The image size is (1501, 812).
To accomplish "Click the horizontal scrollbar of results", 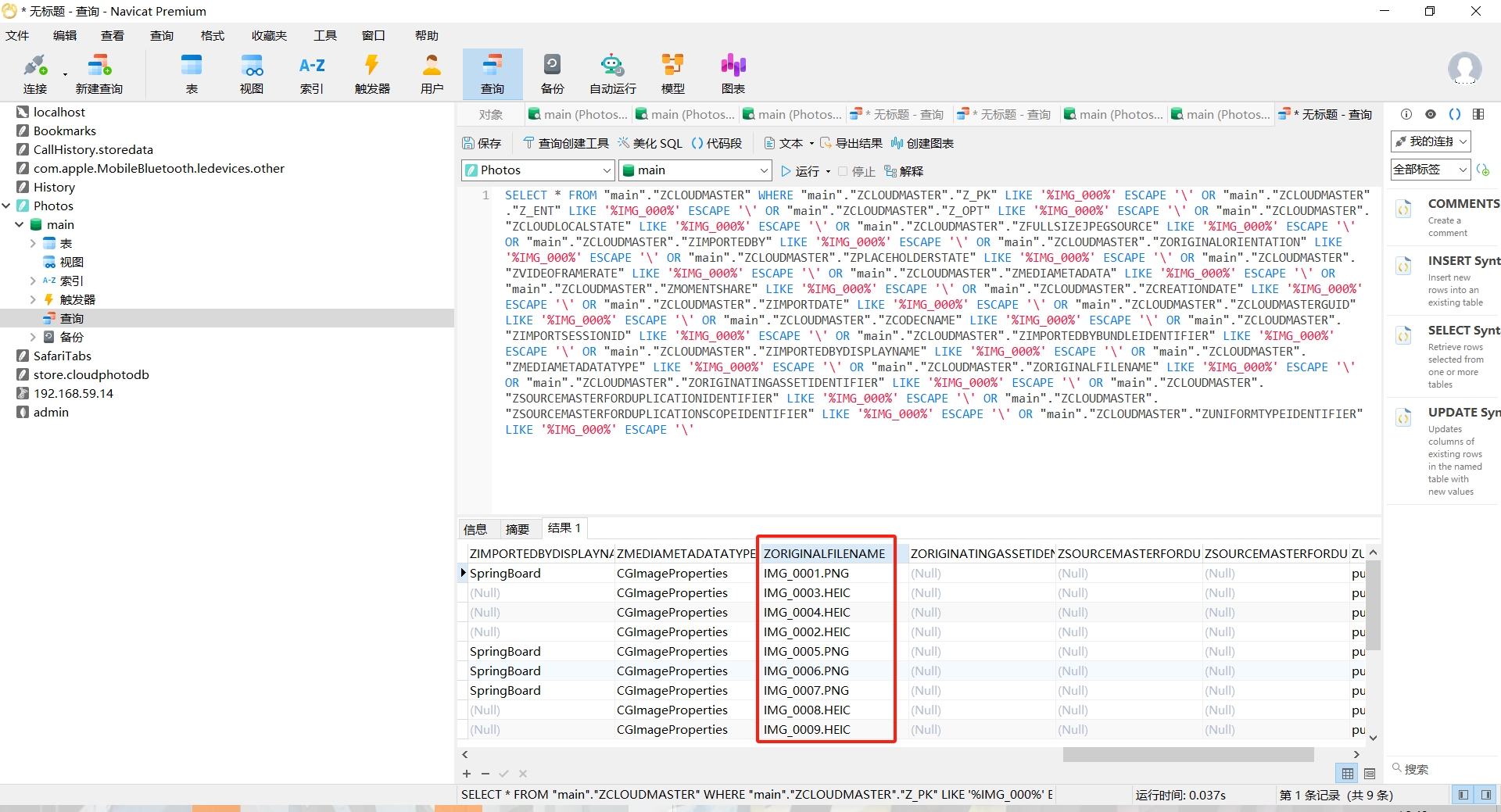I will [x=1188, y=754].
